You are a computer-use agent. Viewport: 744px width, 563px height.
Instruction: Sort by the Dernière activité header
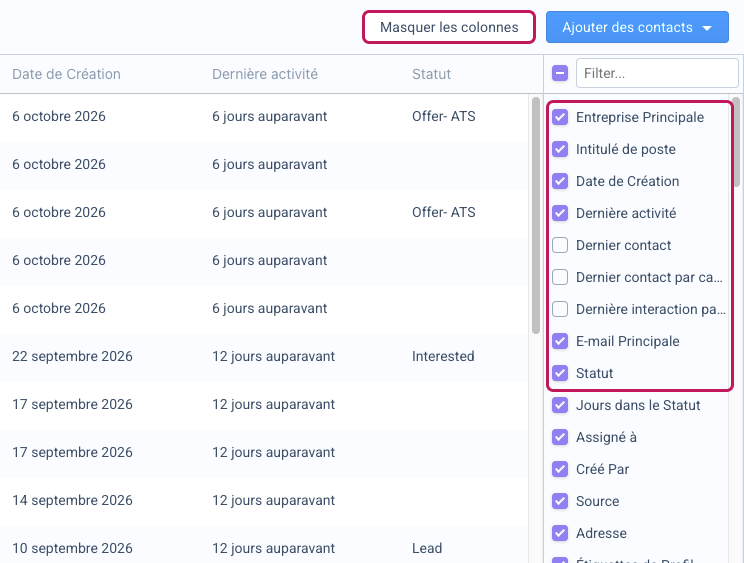pos(265,74)
